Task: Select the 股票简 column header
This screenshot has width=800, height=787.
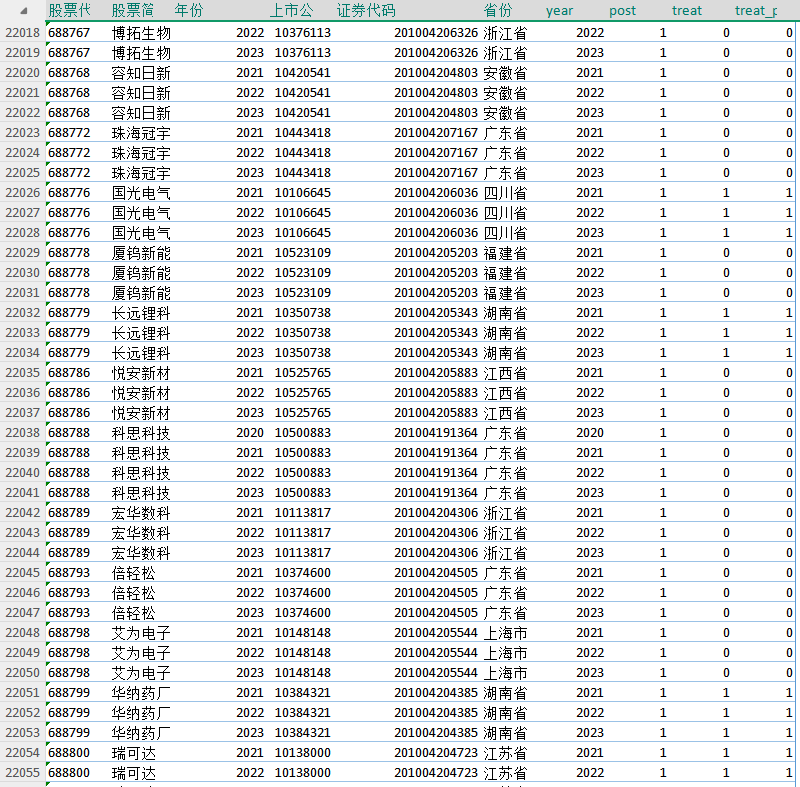Action: click(x=133, y=11)
